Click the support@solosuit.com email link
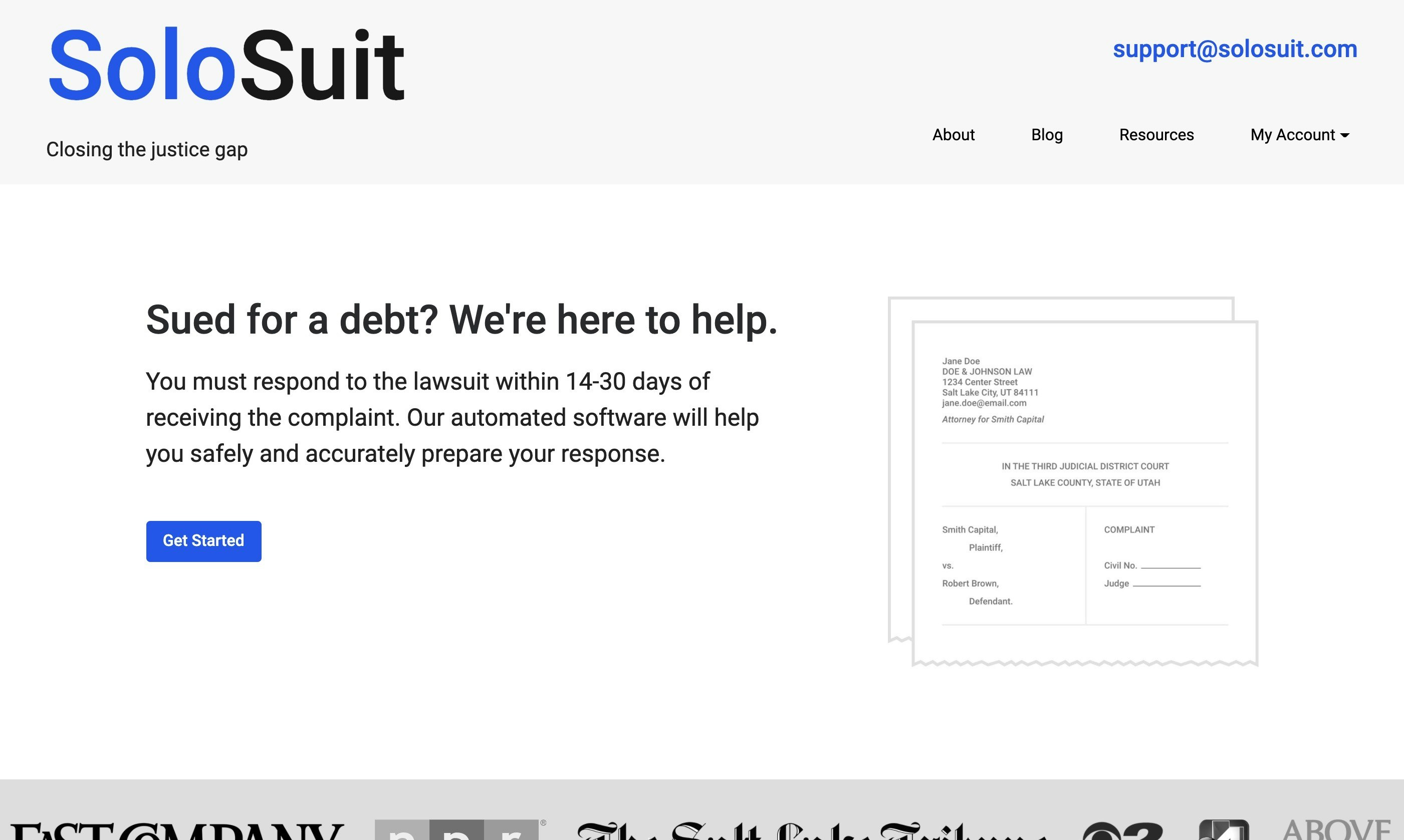This screenshot has width=1404, height=840. coord(1234,49)
